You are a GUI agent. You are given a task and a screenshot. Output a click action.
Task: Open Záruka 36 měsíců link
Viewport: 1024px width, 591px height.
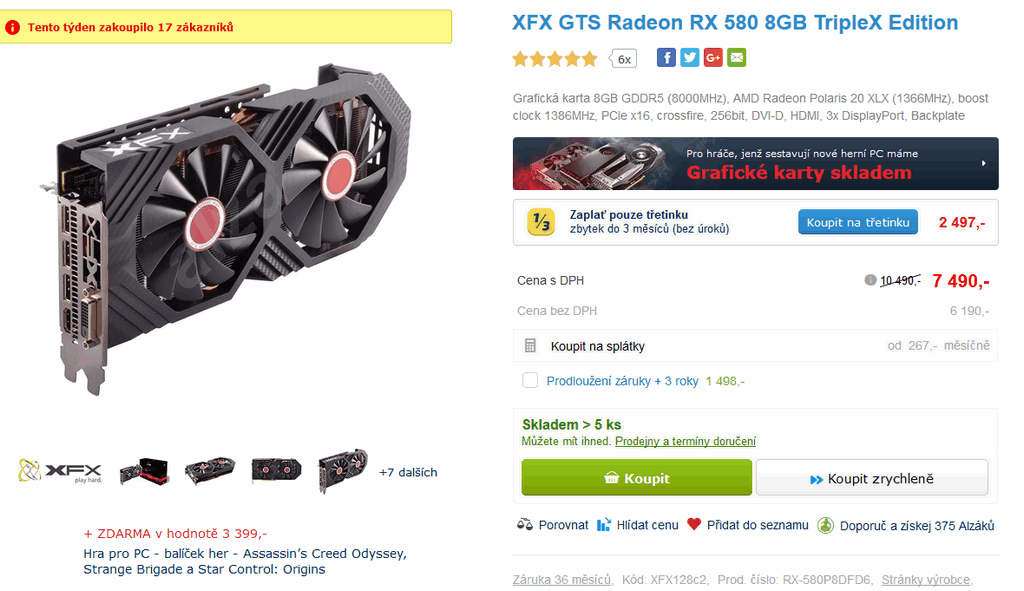562,579
